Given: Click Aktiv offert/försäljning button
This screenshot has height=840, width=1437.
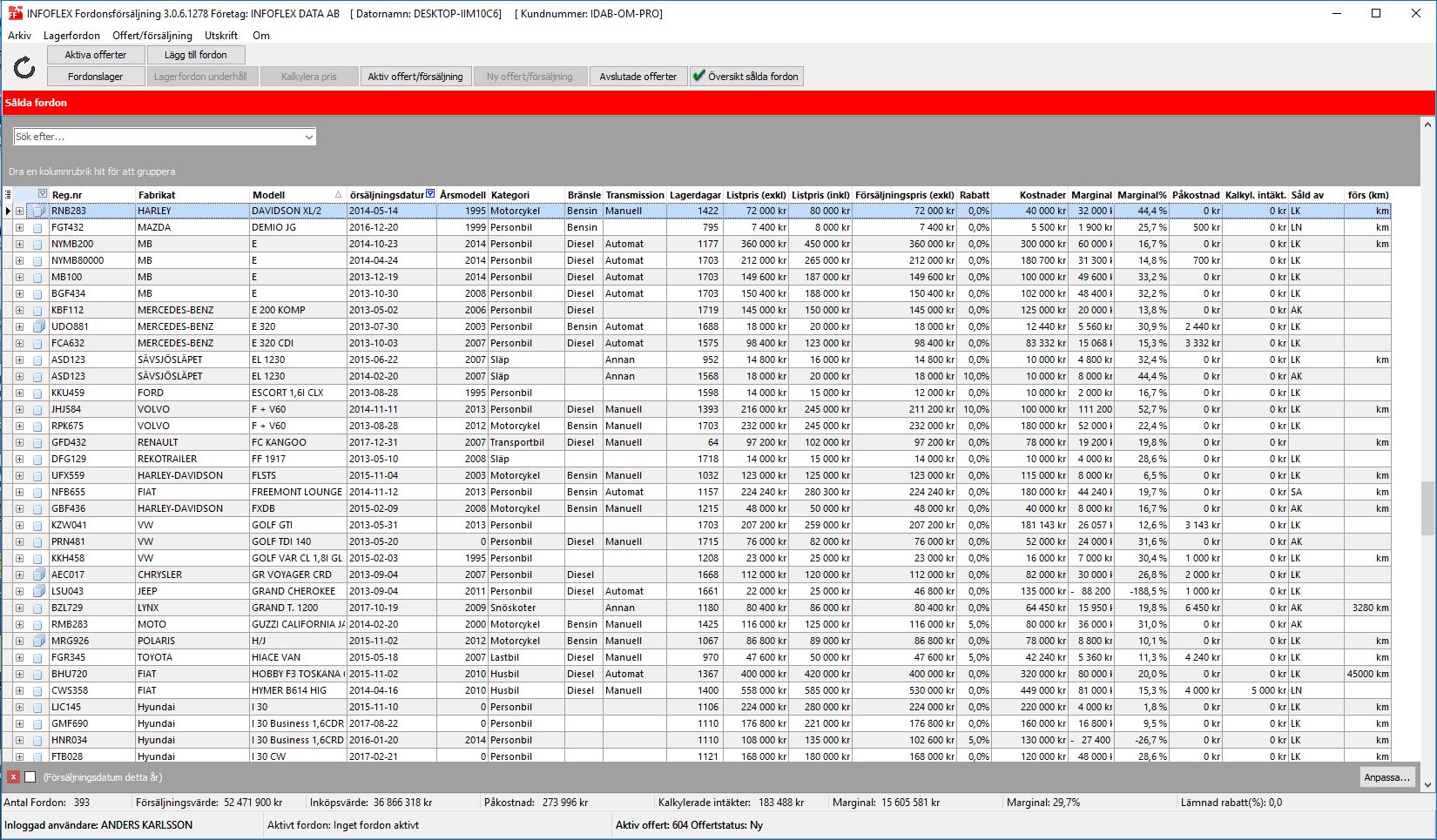Looking at the screenshot, I should click(415, 77).
